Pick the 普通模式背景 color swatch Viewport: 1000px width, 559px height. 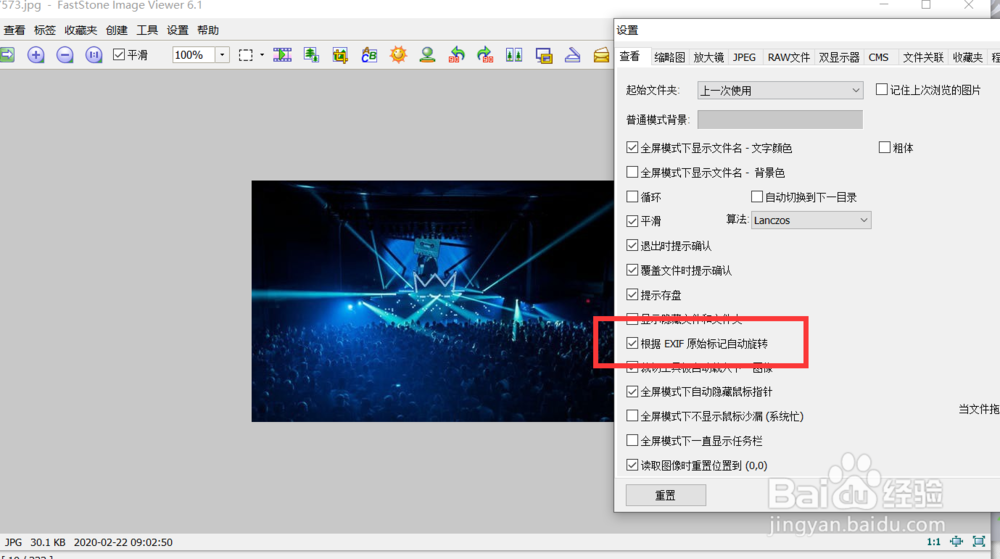780,119
